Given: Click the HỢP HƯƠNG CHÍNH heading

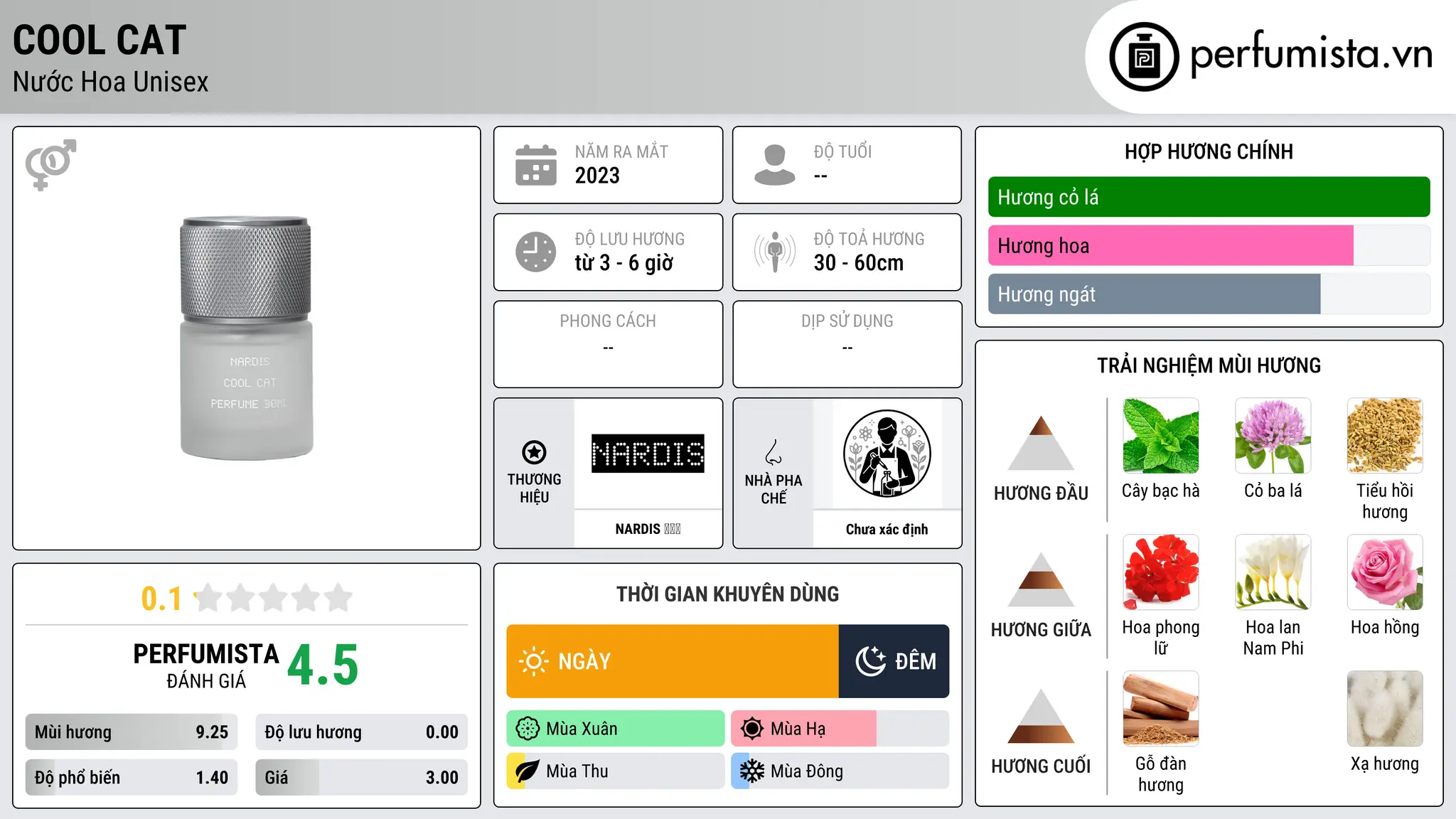Looking at the screenshot, I should click(1209, 151).
